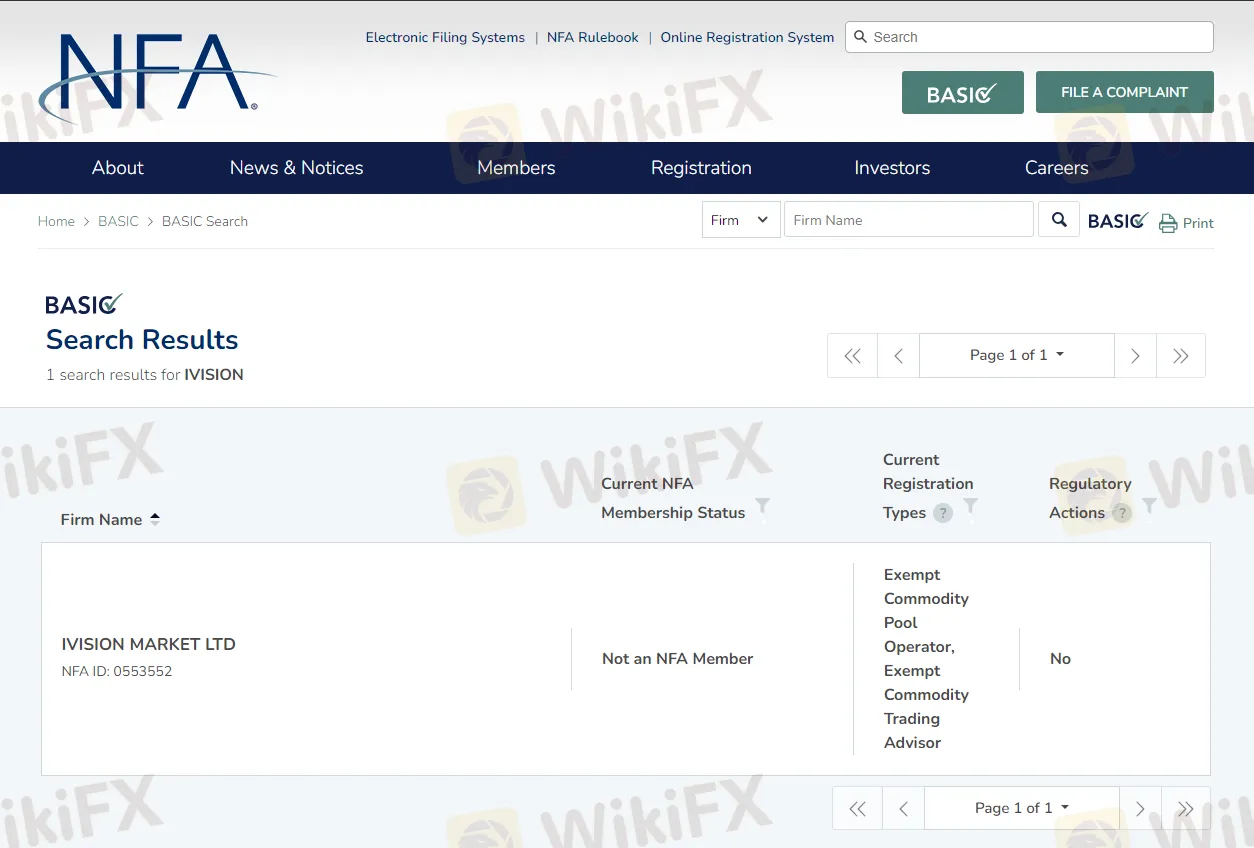
Task: Click the No regulatory actions cell
Action: click(1060, 658)
